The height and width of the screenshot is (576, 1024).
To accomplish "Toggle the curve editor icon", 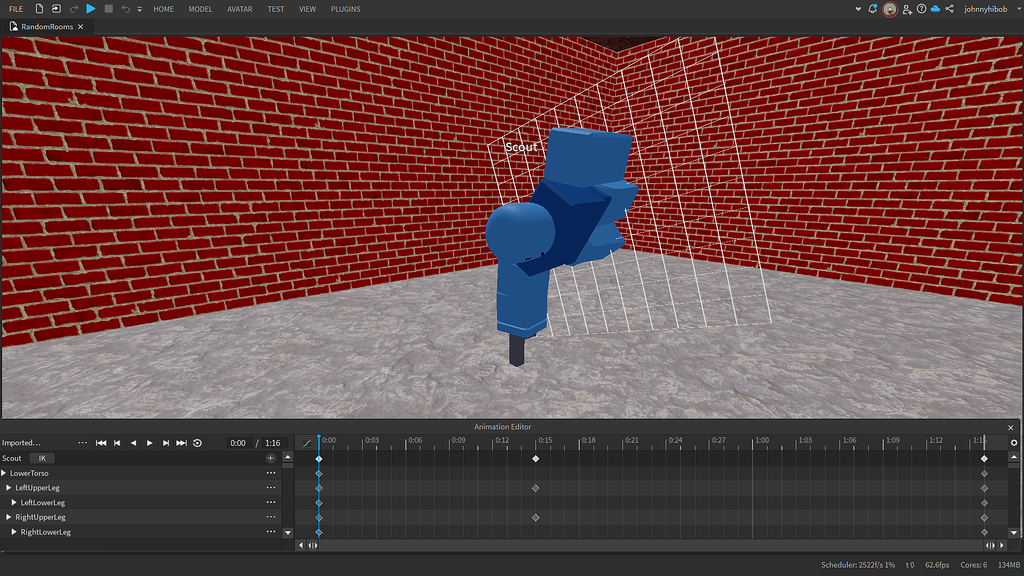I will (307, 443).
